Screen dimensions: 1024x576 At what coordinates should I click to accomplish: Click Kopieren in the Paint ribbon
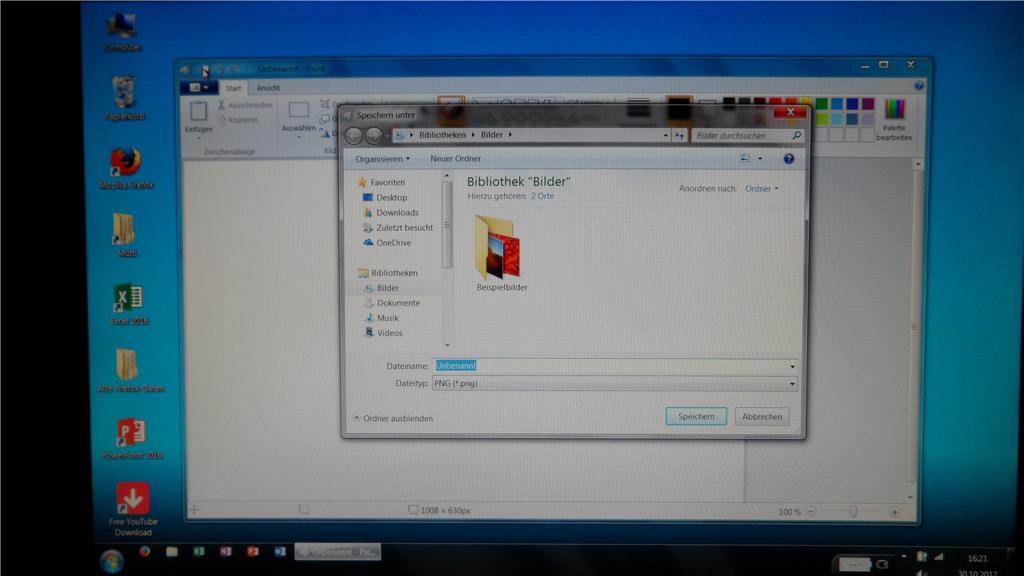pyautogui.click(x=239, y=120)
